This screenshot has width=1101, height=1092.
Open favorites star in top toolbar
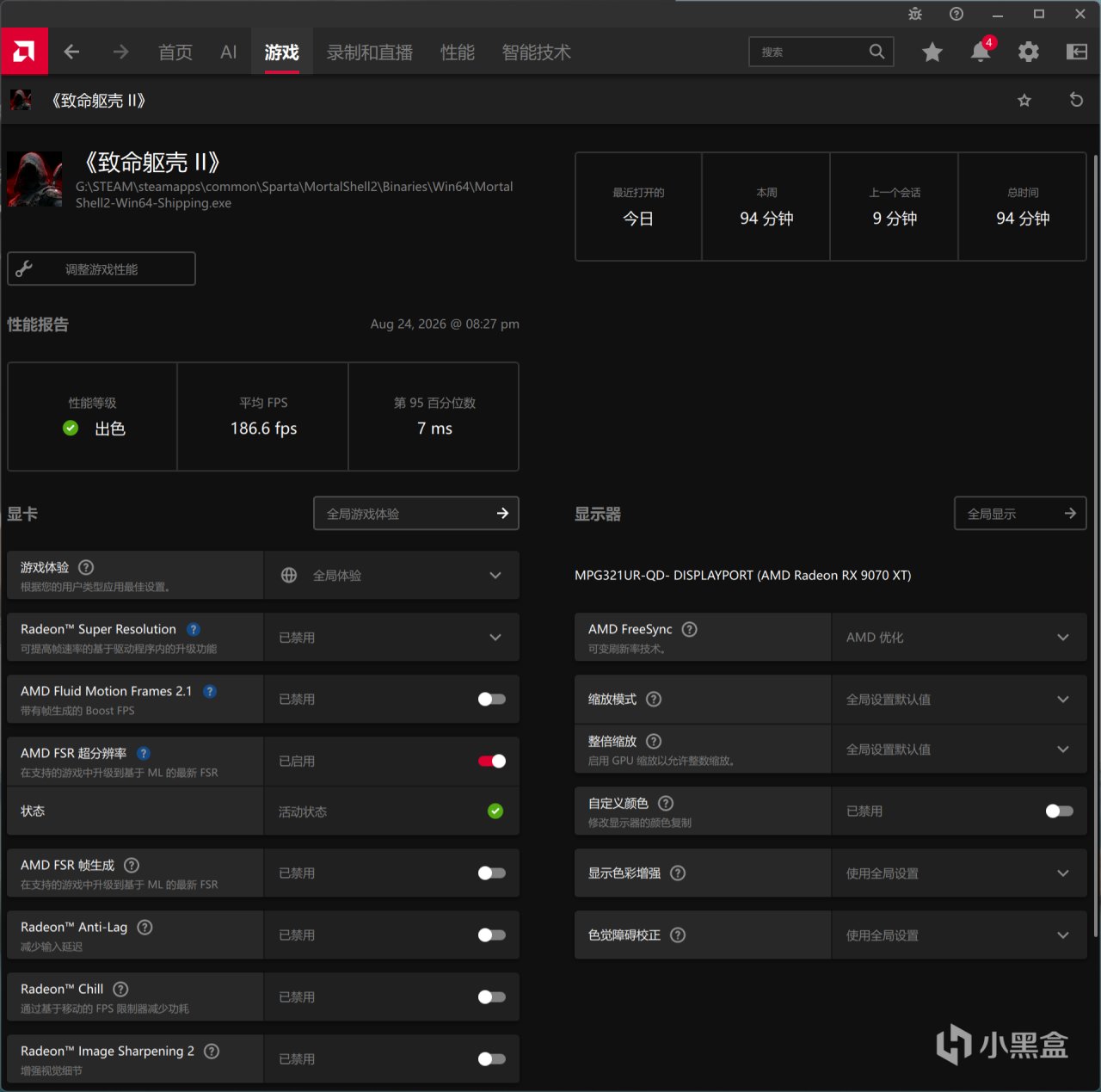[932, 52]
